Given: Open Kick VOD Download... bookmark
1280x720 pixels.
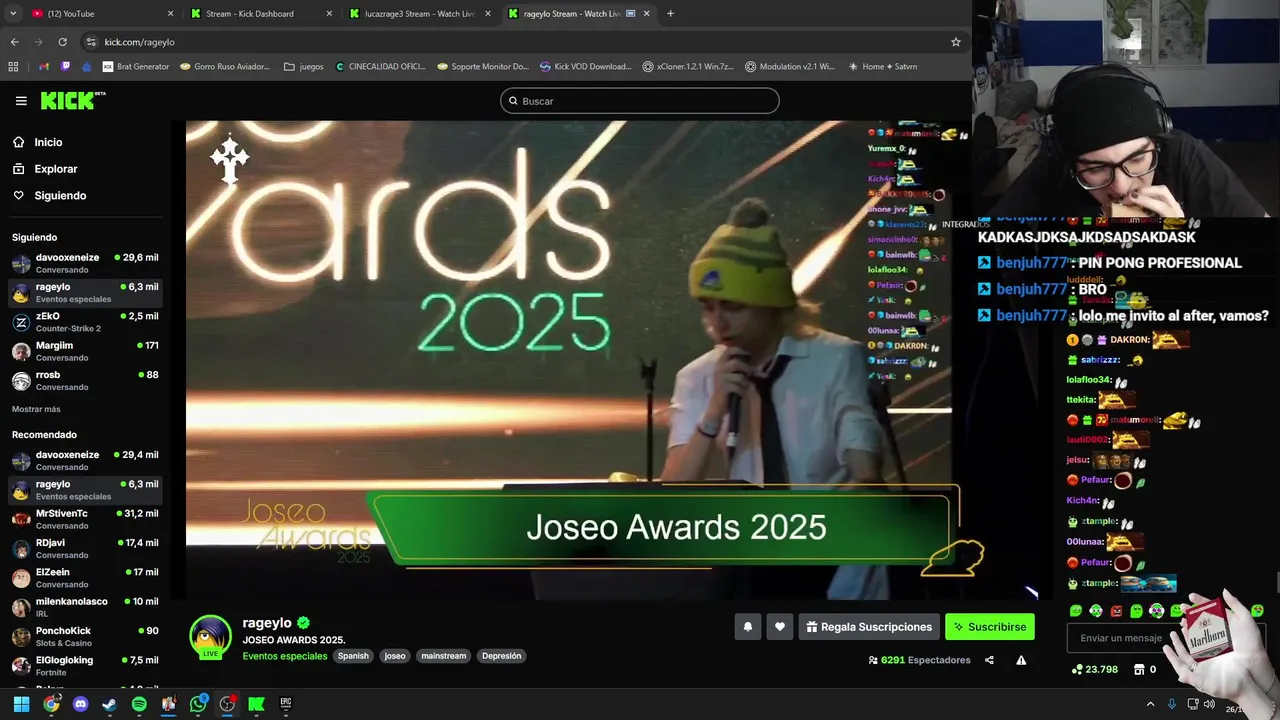Looking at the screenshot, I should pos(586,67).
